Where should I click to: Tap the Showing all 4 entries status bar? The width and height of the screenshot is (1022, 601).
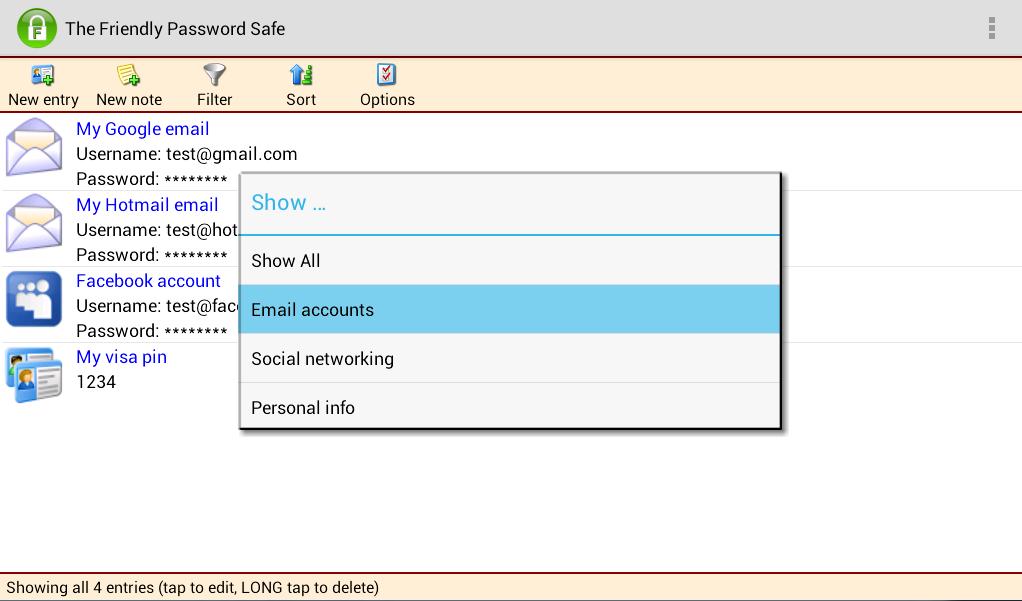click(511, 587)
